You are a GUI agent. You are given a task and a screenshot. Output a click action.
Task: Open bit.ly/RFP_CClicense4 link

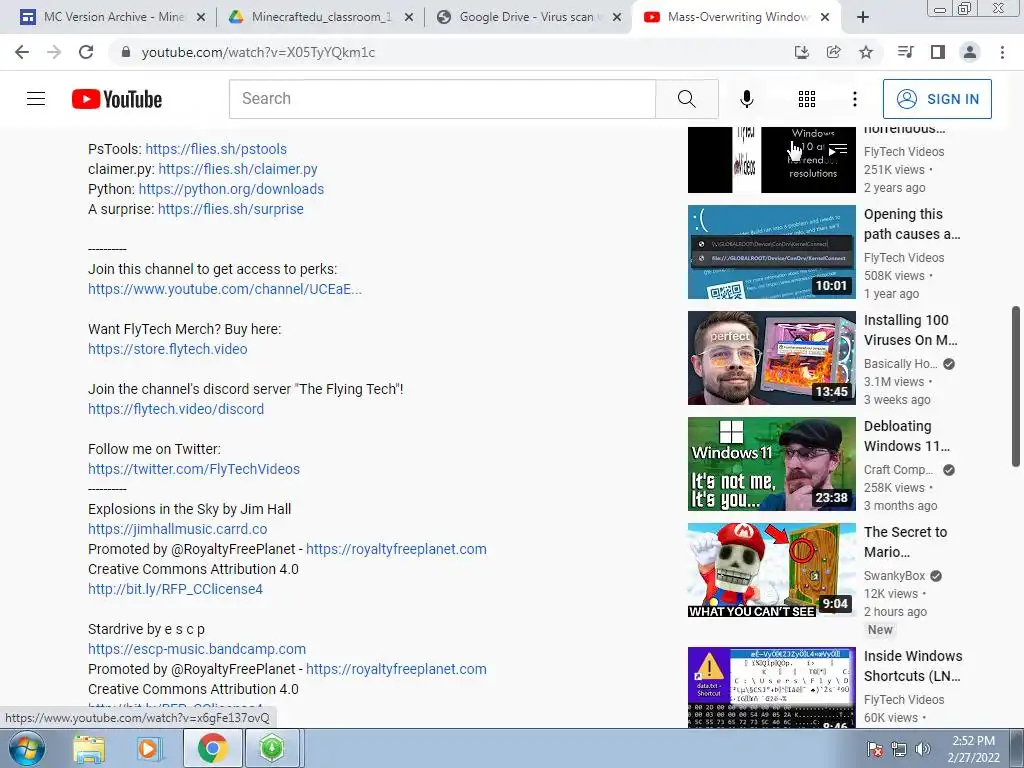pos(176,589)
